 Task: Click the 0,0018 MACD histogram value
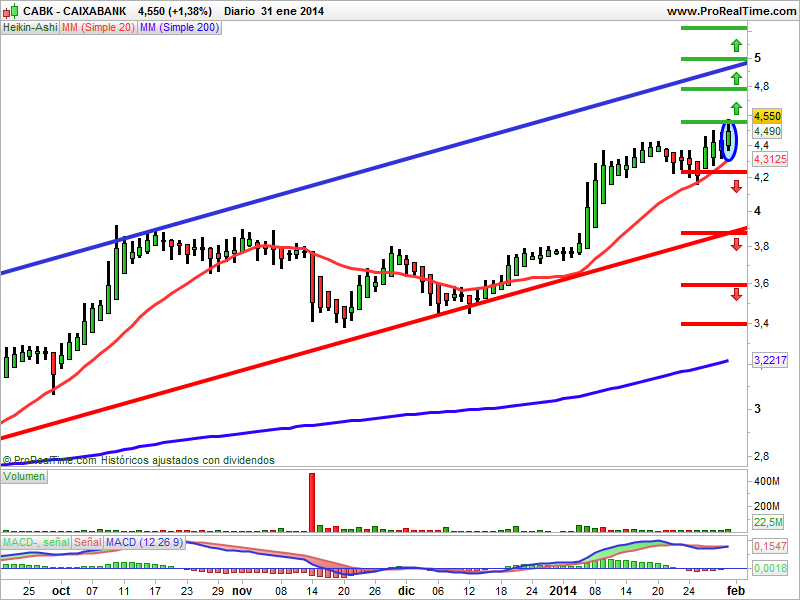click(770, 567)
